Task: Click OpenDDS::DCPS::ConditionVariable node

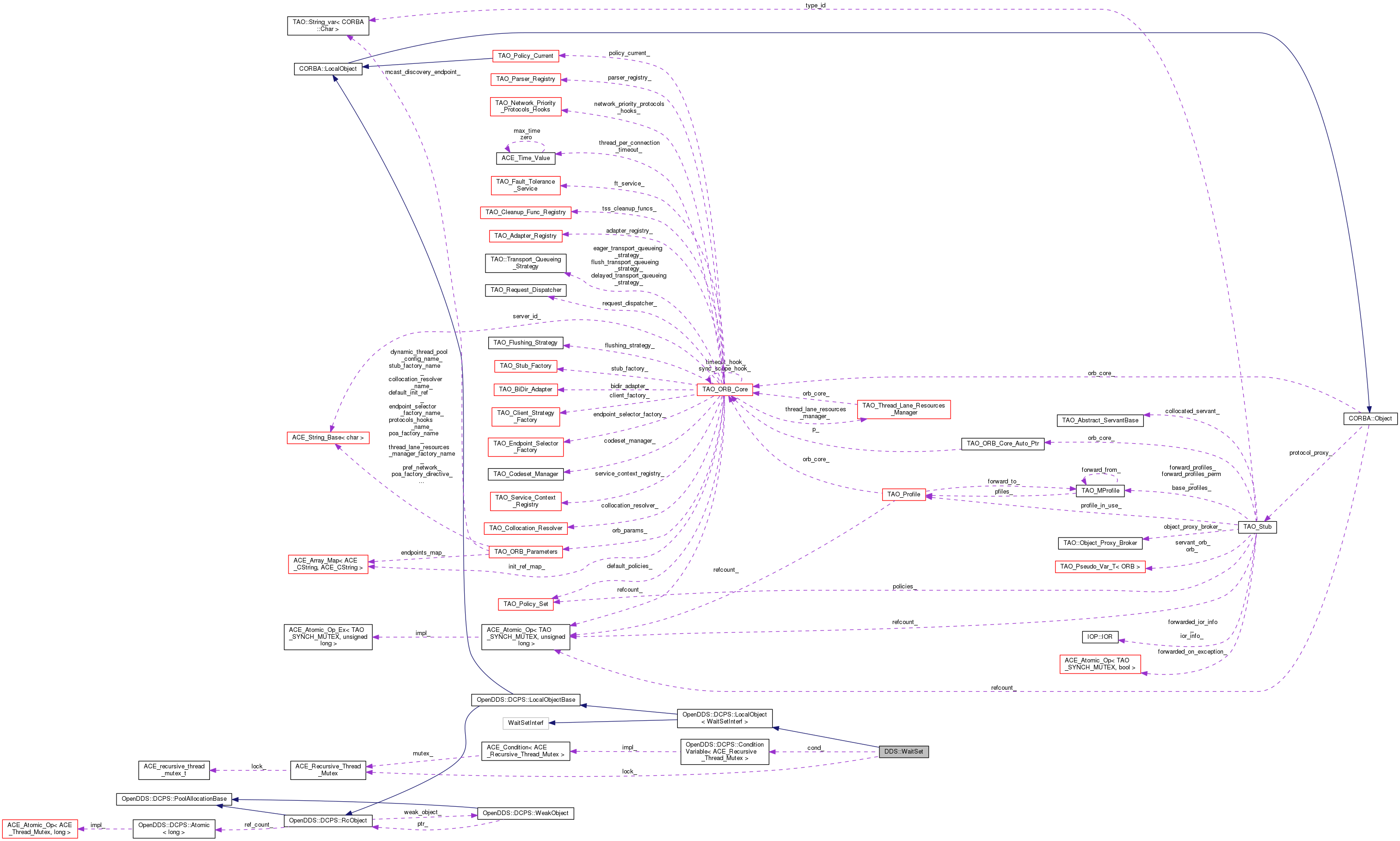Action: click(725, 751)
